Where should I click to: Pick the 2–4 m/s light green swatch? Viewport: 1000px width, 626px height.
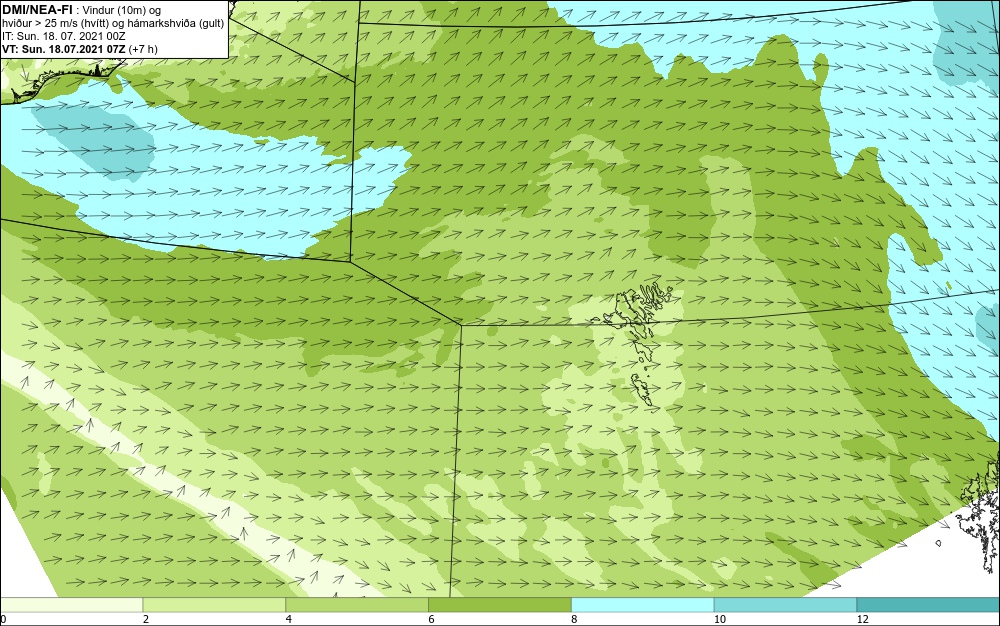click(214, 604)
